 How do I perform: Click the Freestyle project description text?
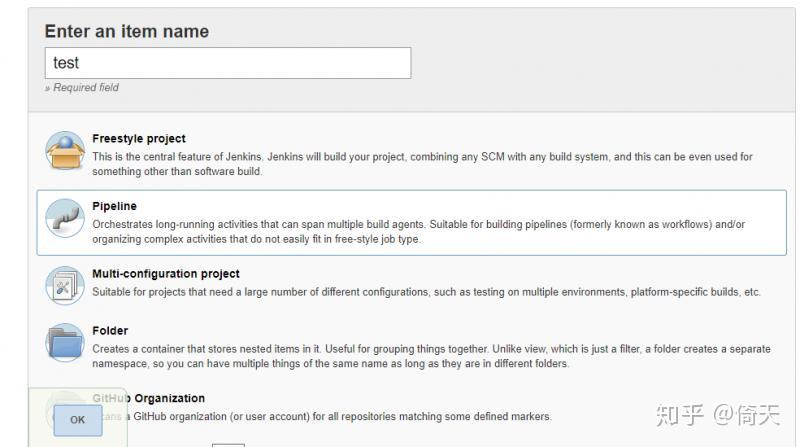click(422, 164)
